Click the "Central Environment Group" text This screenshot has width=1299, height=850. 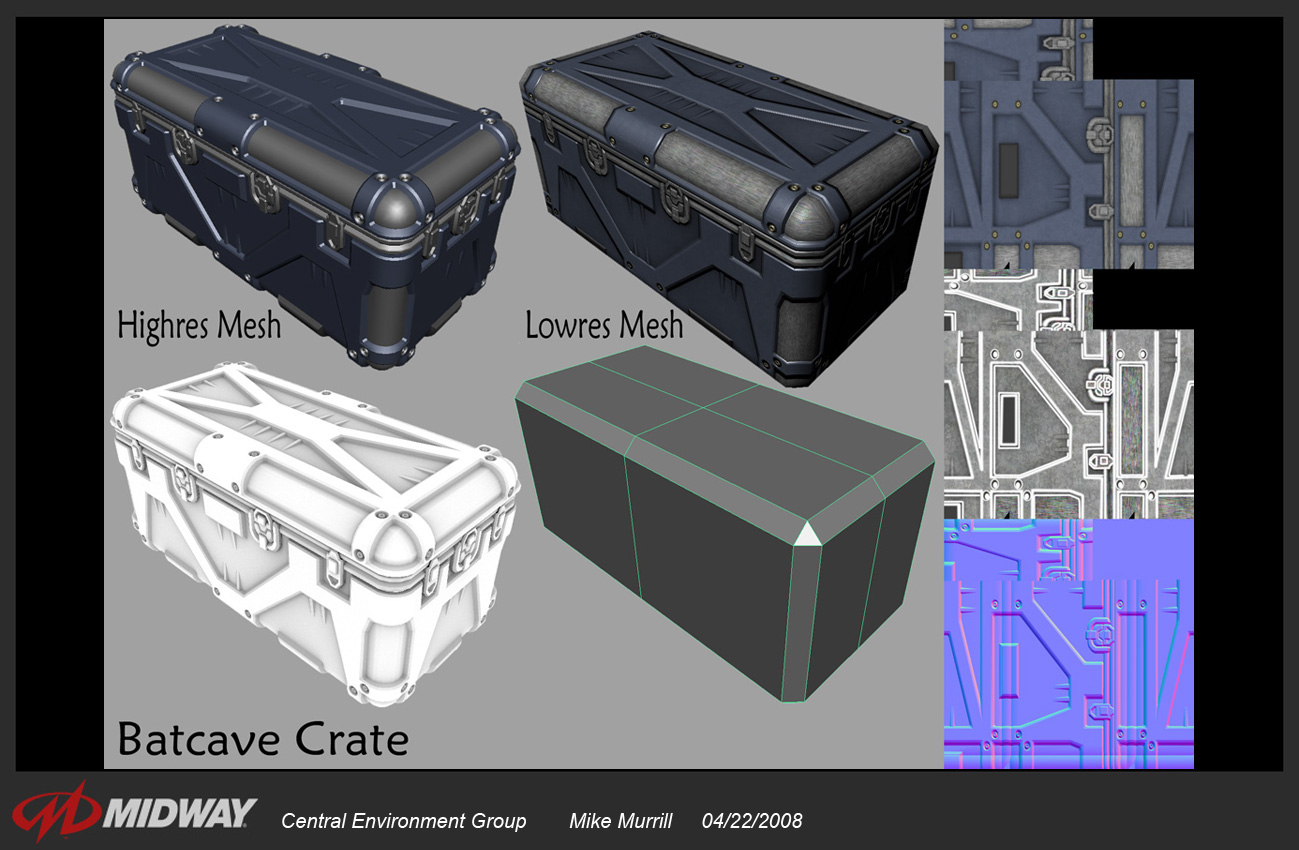404,821
